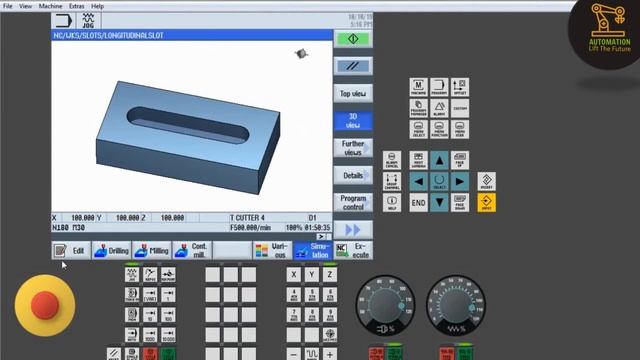
Task: Click the GROUP CHANNEL key
Action: point(392,182)
